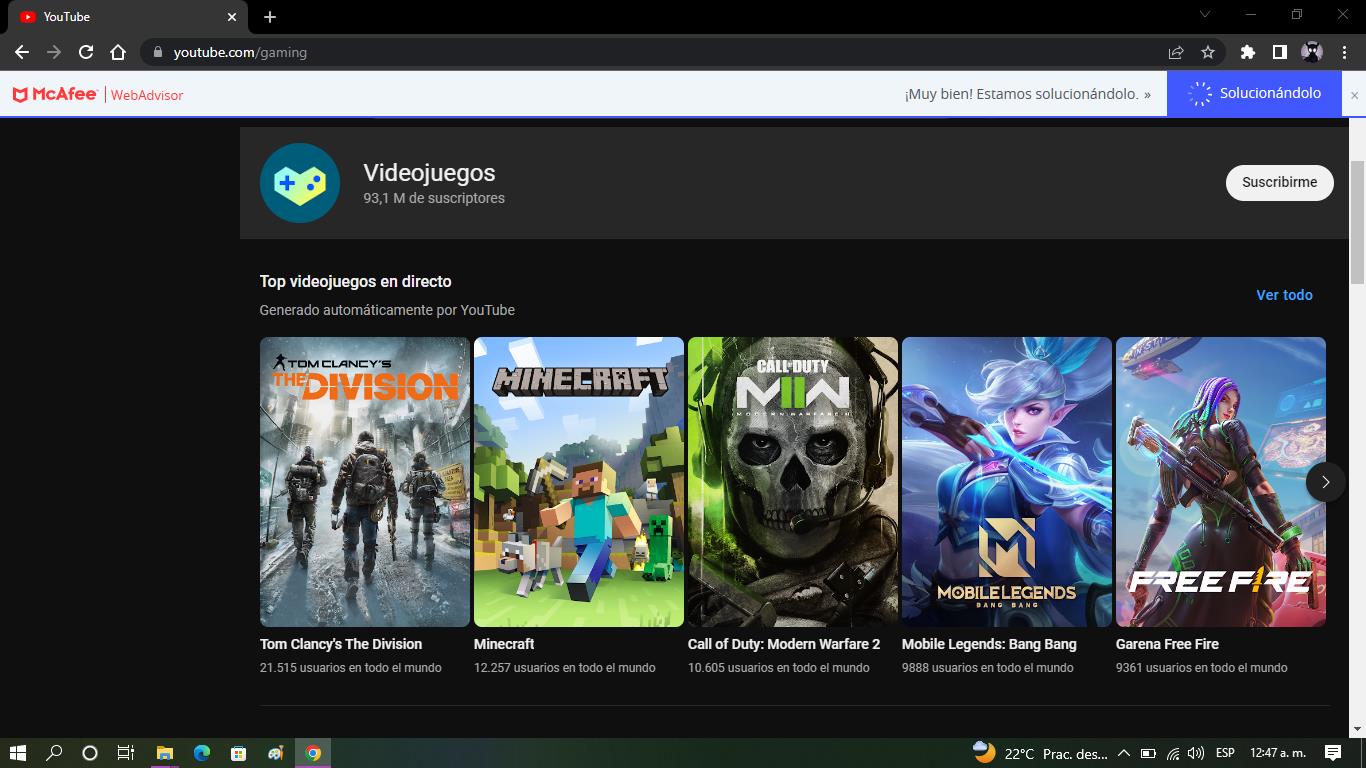Click the page vertical scrollbar
The height and width of the screenshot is (768, 1366).
click(x=1357, y=220)
